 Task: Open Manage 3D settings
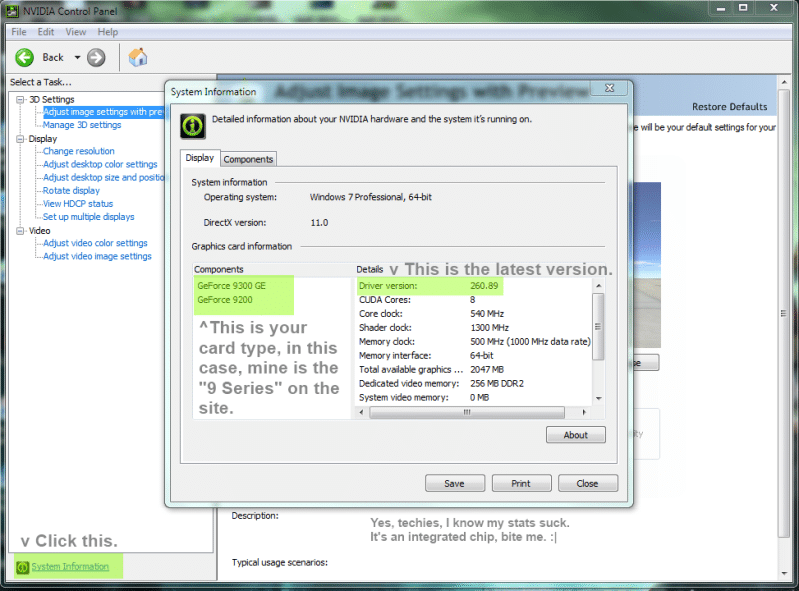(82, 125)
